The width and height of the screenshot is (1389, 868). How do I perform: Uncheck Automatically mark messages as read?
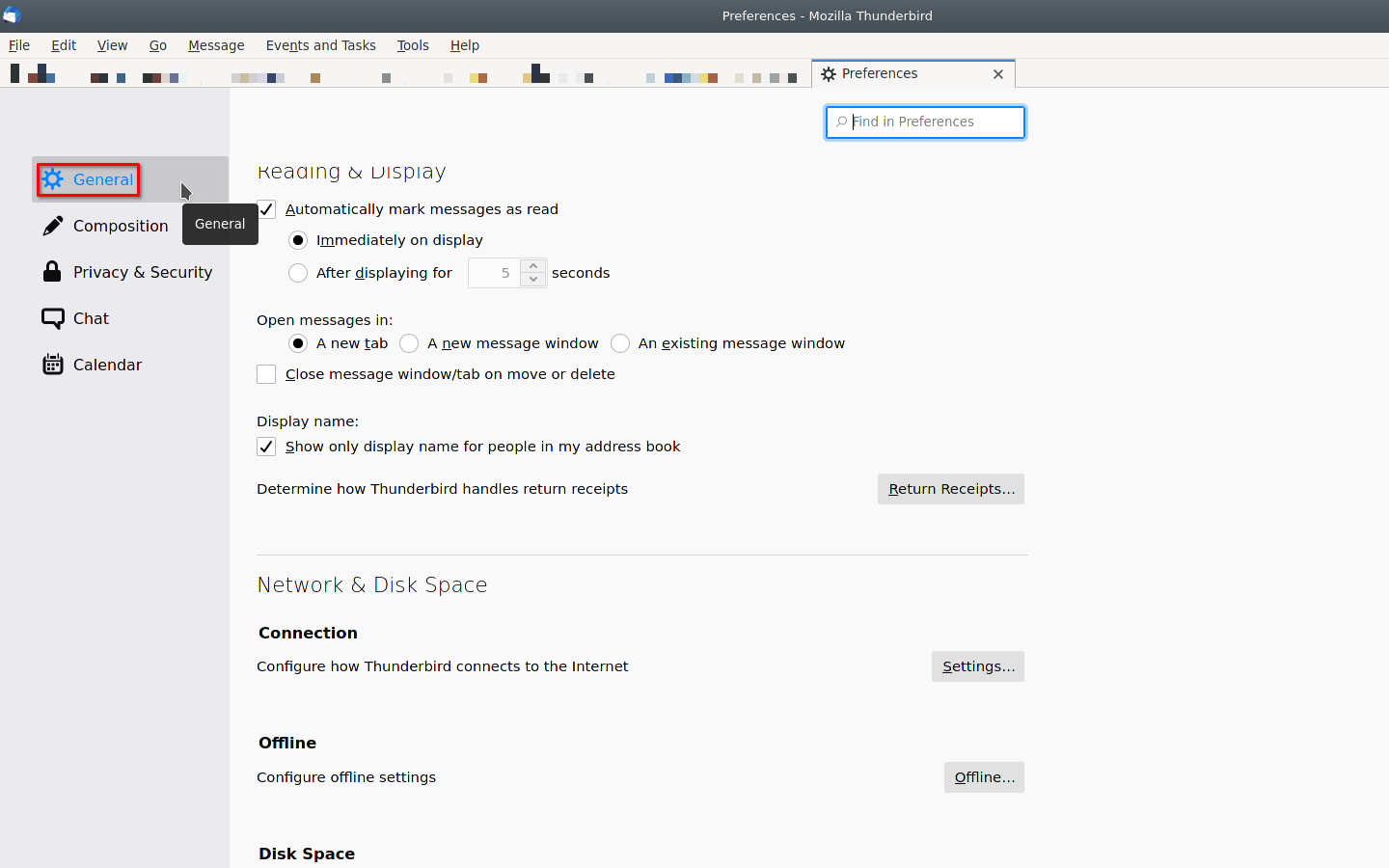pos(267,209)
